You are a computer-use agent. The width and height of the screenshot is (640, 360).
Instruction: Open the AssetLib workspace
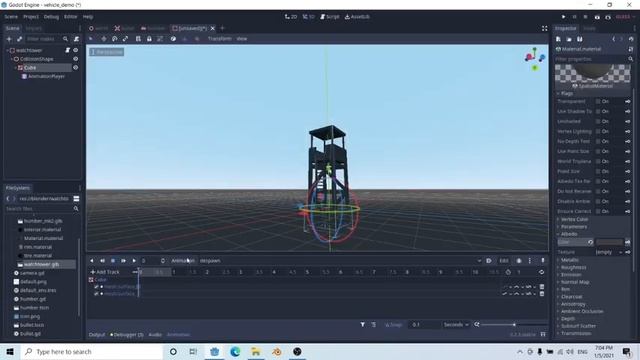(x=357, y=17)
